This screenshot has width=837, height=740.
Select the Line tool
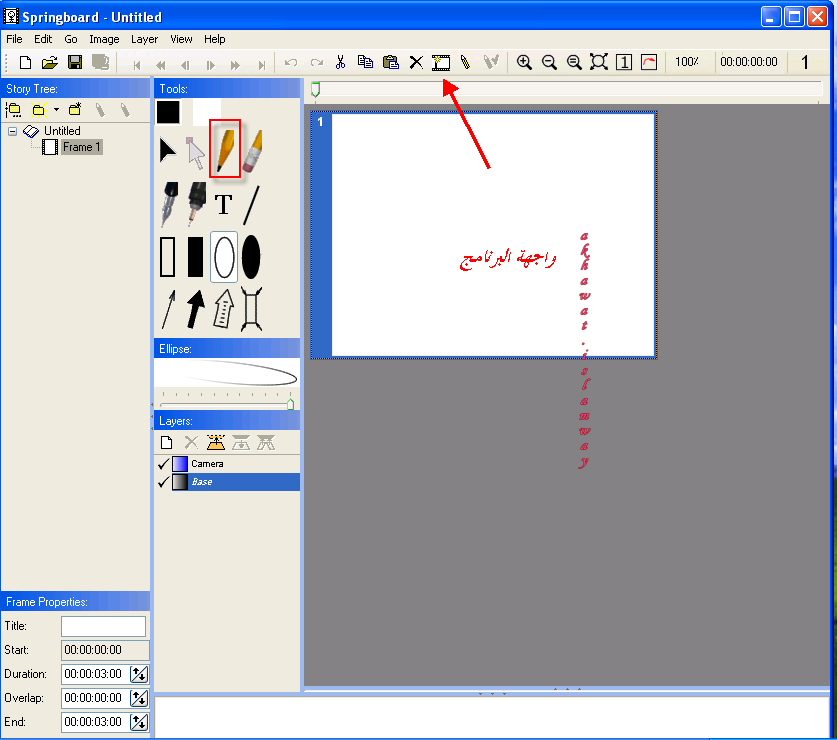click(251, 205)
